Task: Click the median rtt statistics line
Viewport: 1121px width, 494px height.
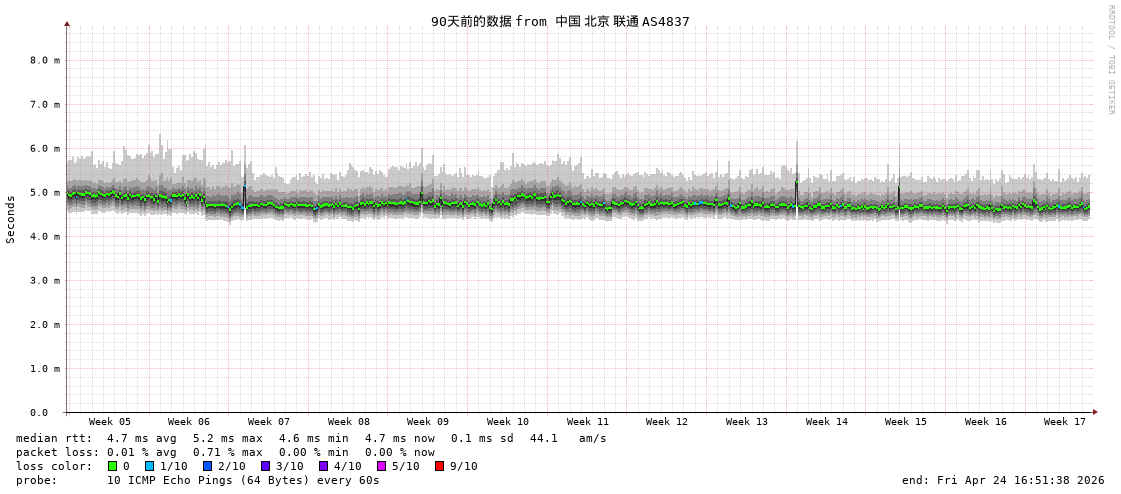Action: click(x=311, y=438)
